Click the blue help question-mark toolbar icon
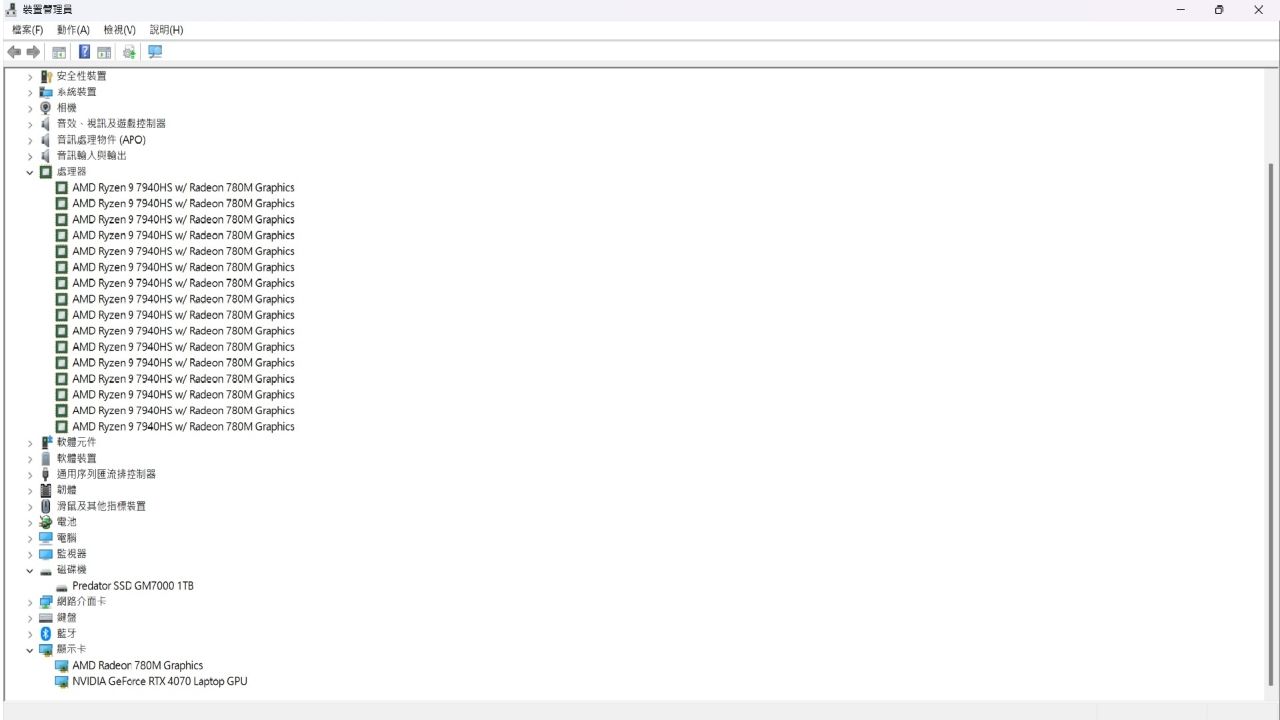 click(85, 52)
